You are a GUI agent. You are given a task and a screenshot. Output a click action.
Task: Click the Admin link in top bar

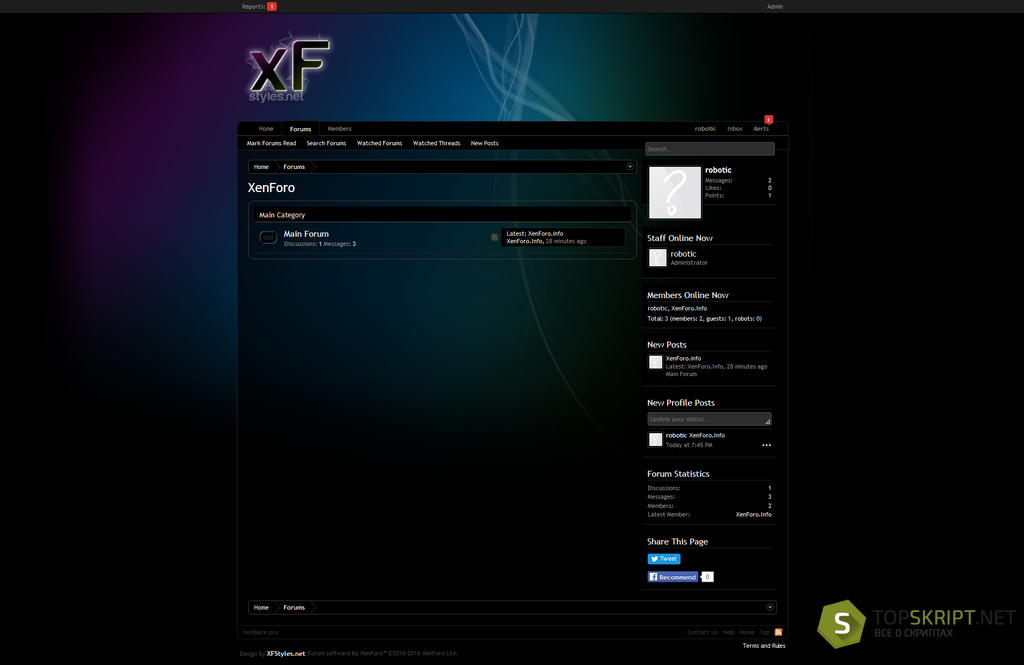pyautogui.click(x=775, y=7)
